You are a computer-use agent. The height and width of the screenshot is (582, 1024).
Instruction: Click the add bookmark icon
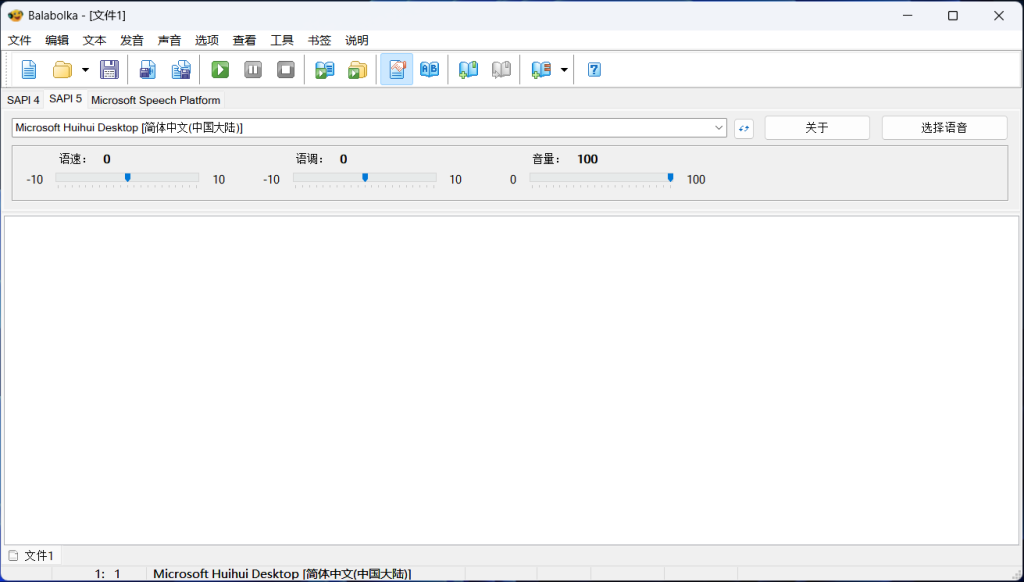click(468, 69)
